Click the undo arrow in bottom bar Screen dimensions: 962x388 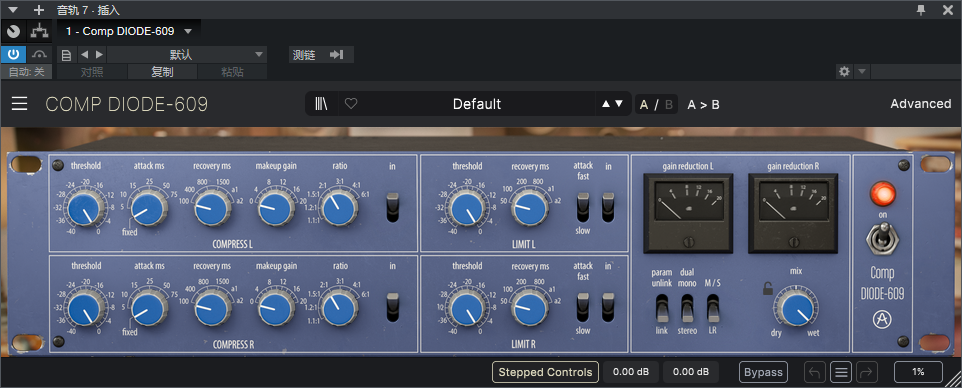pyautogui.click(x=815, y=372)
